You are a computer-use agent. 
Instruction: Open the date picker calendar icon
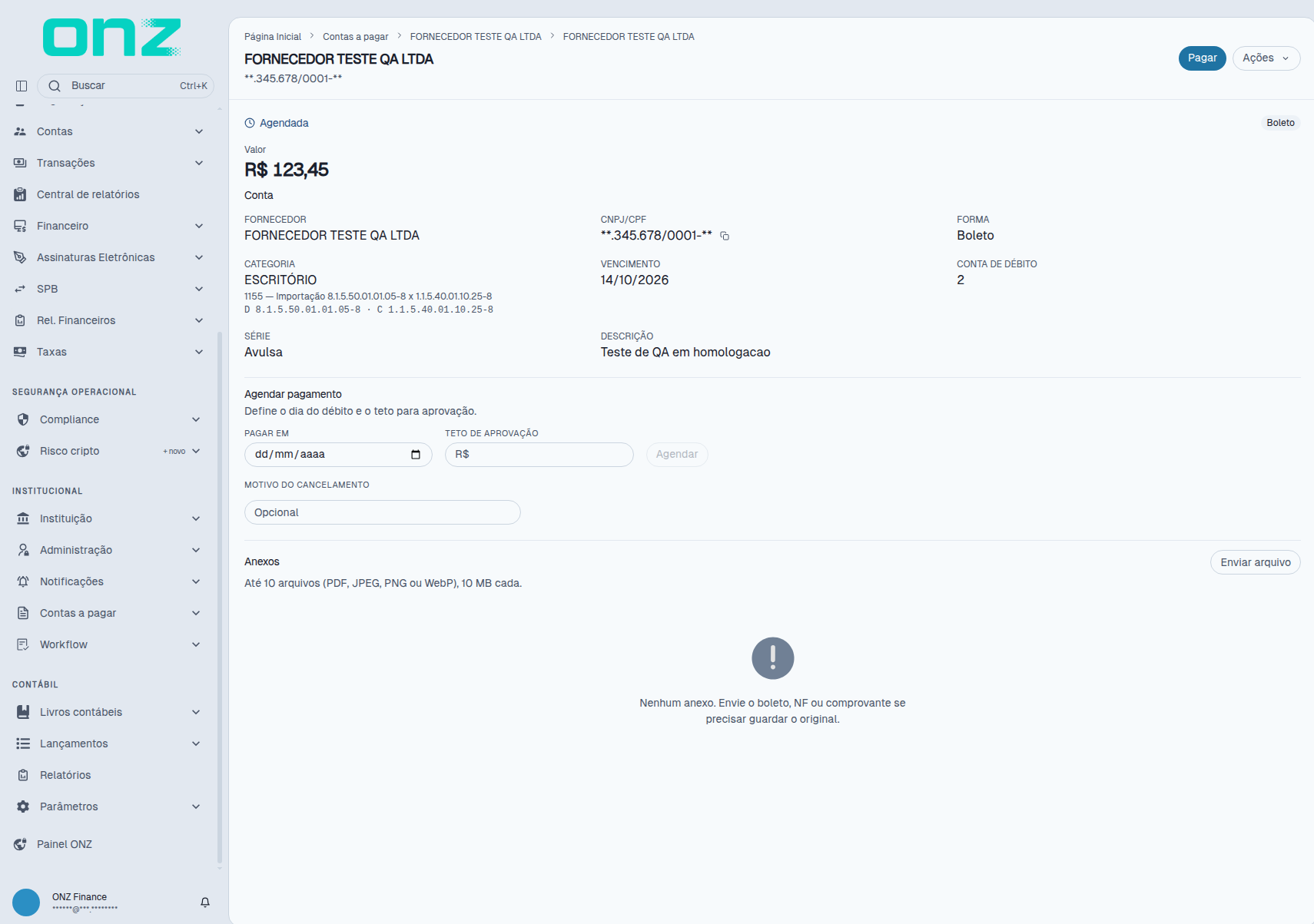[x=416, y=455]
